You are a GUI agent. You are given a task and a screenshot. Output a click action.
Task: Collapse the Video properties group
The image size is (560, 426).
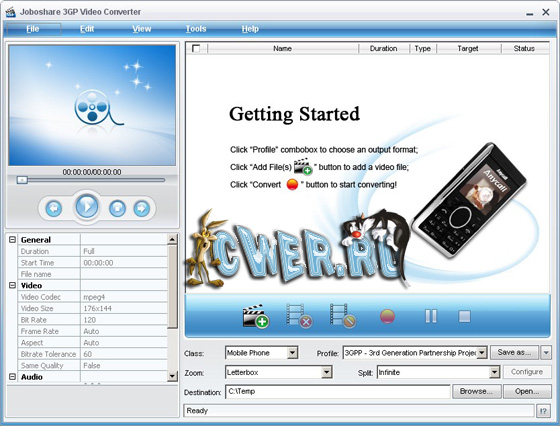tap(12, 285)
